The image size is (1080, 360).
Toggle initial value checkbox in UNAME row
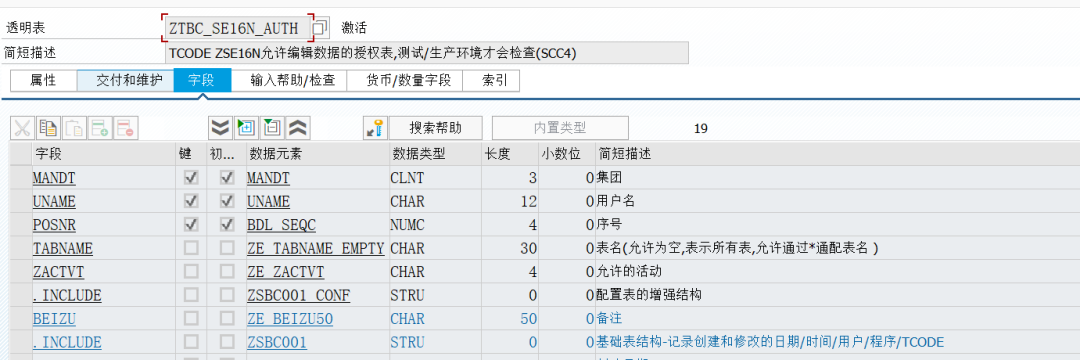point(227,201)
